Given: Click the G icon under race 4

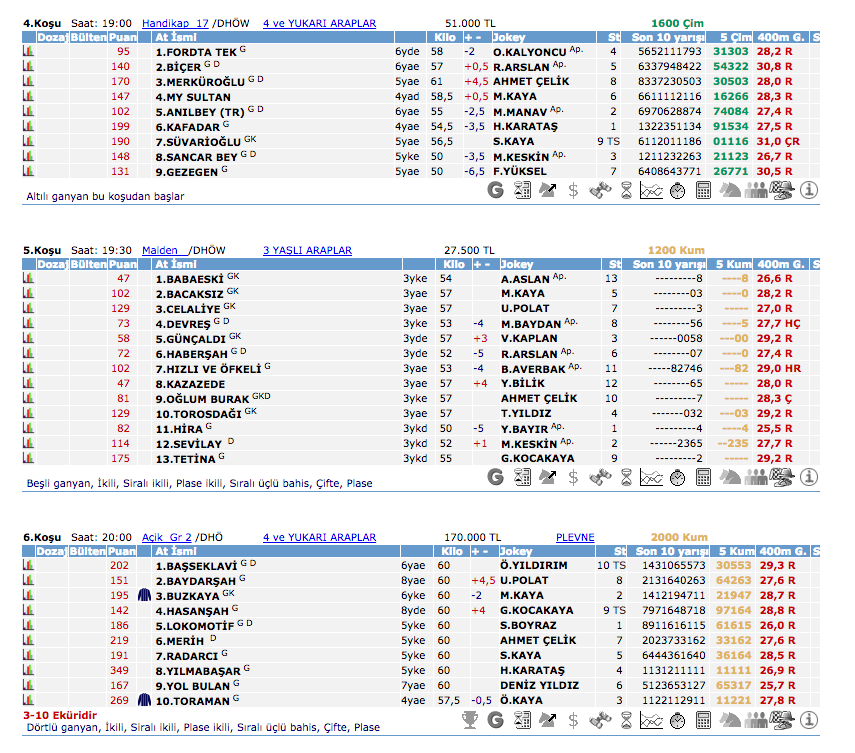Looking at the screenshot, I should [x=496, y=188].
